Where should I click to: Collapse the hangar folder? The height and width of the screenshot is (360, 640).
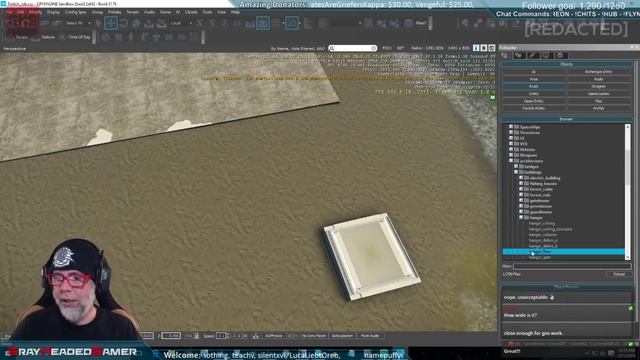click(x=521, y=218)
